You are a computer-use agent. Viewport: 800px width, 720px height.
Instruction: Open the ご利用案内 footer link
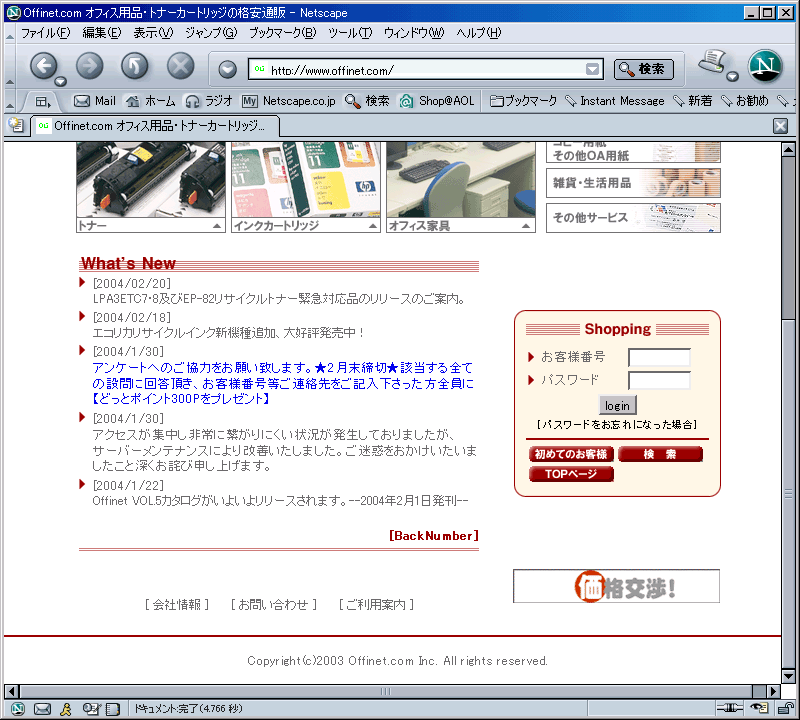pos(376,605)
